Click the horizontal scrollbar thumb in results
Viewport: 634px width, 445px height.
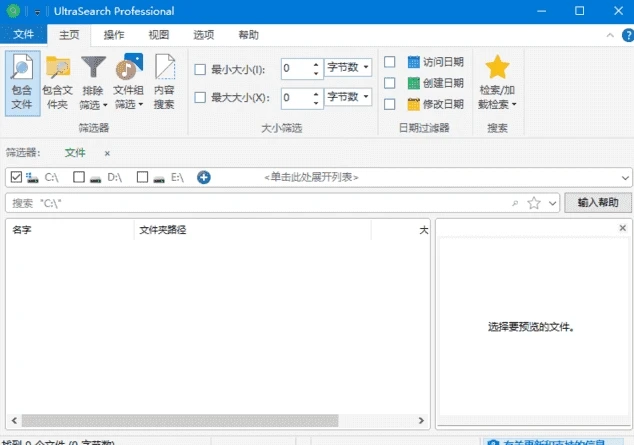pyautogui.click(x=180, y=420)
